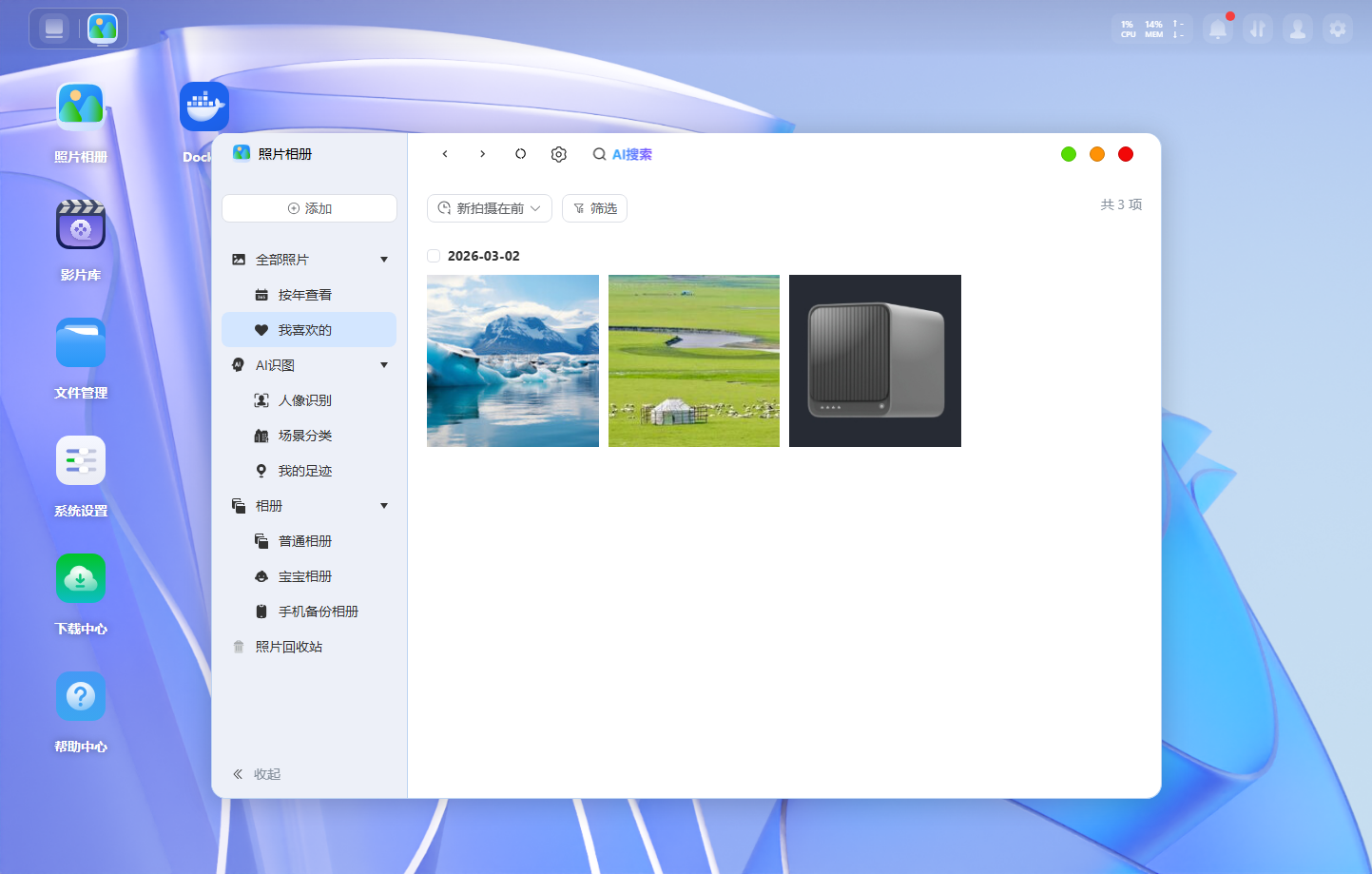Select 我喜欢的 in the sidebar
This screenshot has width=1372, height=874.
(309, 330)
